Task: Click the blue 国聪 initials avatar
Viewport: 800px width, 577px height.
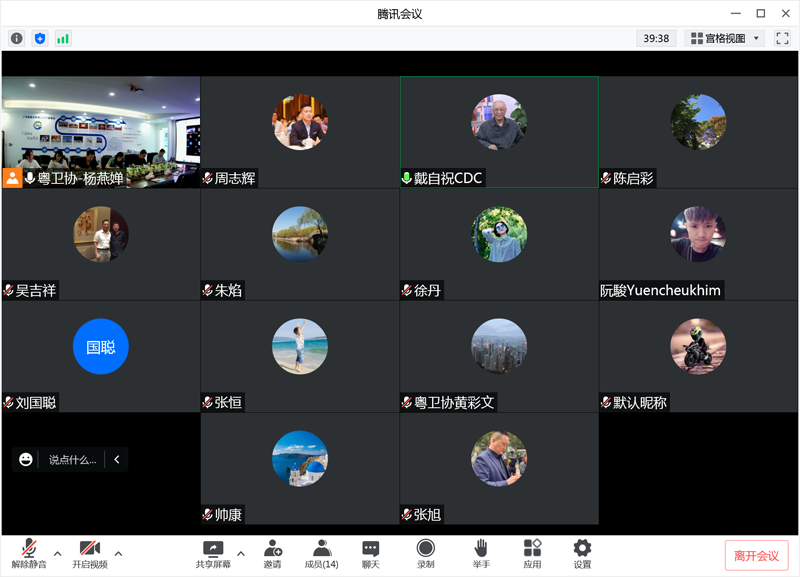Action: pyautogui.click(x=101, y=346)
